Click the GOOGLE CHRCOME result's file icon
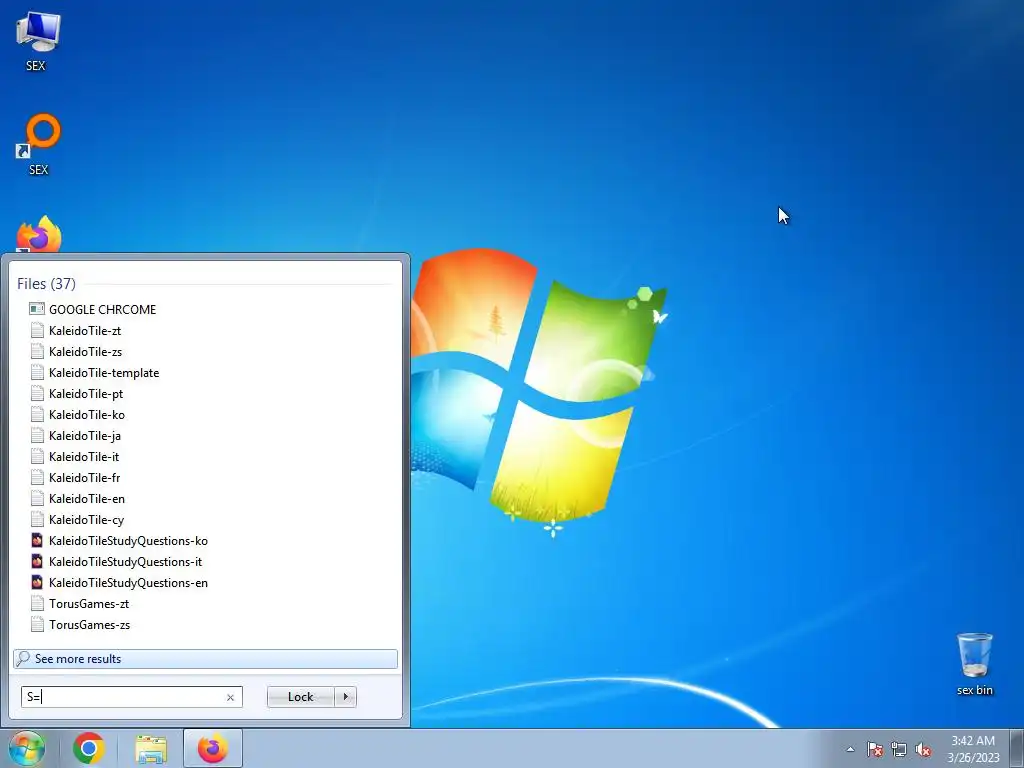1024x768 pixels. [37, 309]
